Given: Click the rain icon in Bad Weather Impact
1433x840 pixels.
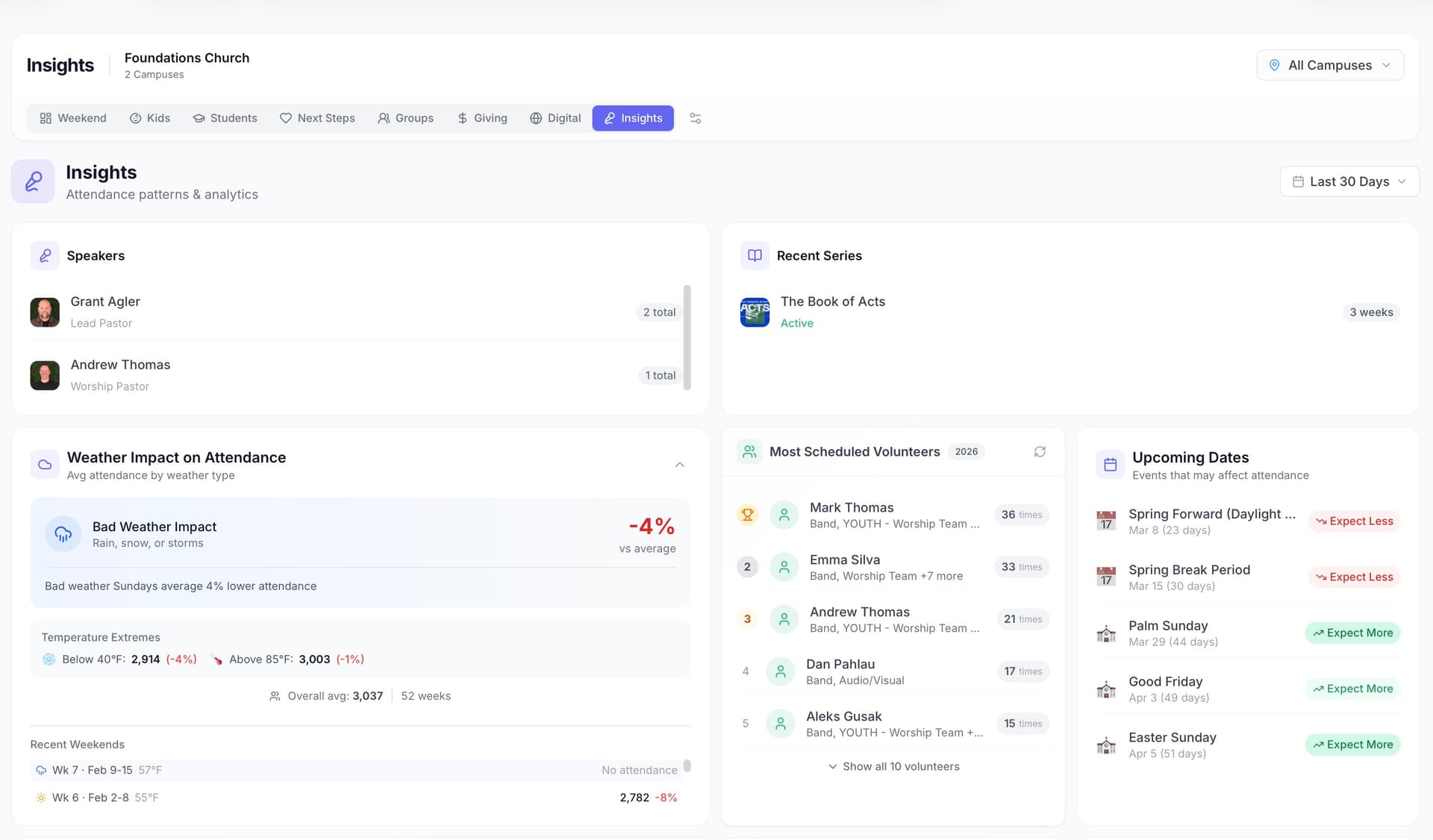Looking at the screenshot, I should point(63,534).
